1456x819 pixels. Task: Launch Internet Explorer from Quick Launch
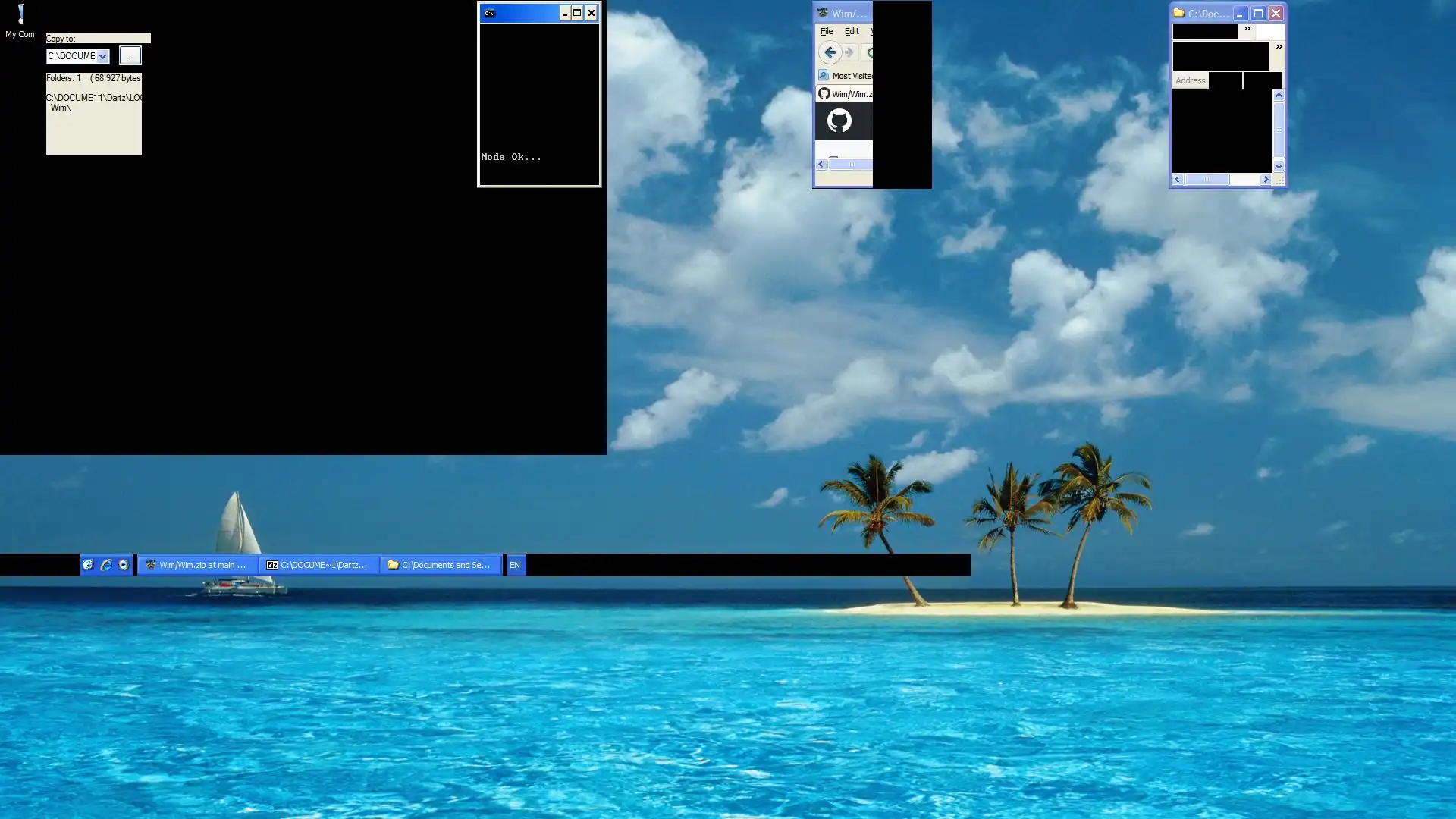point(106,565)
